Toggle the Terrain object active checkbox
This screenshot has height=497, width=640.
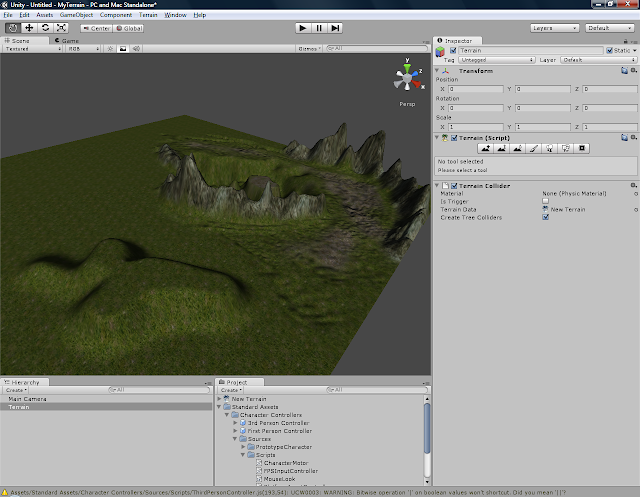pos(453,50)
